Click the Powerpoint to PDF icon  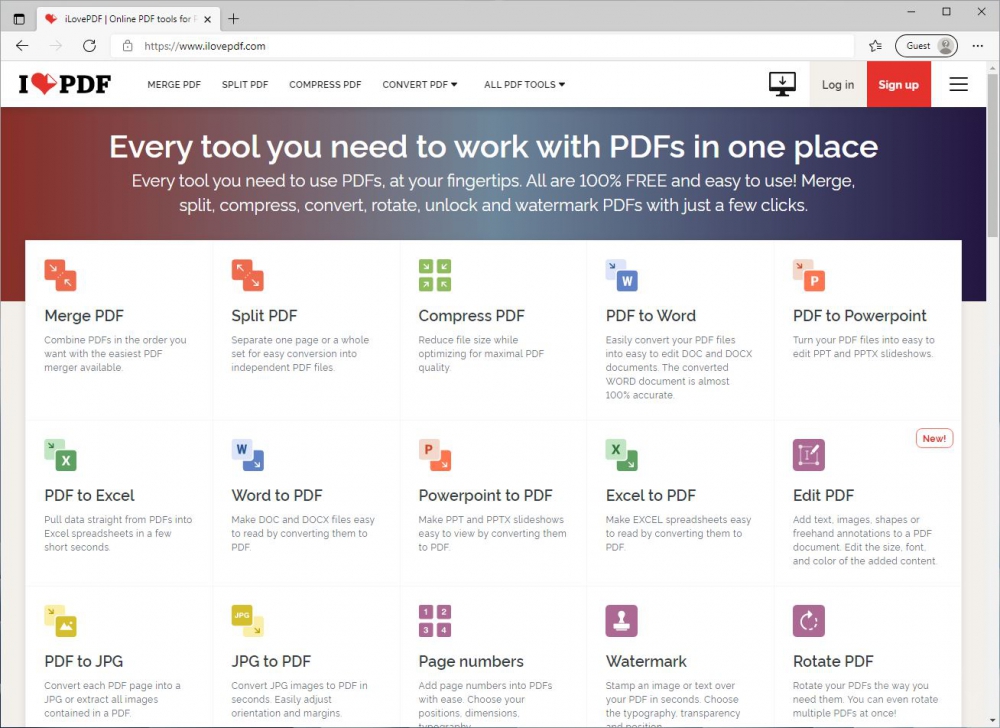435,455
